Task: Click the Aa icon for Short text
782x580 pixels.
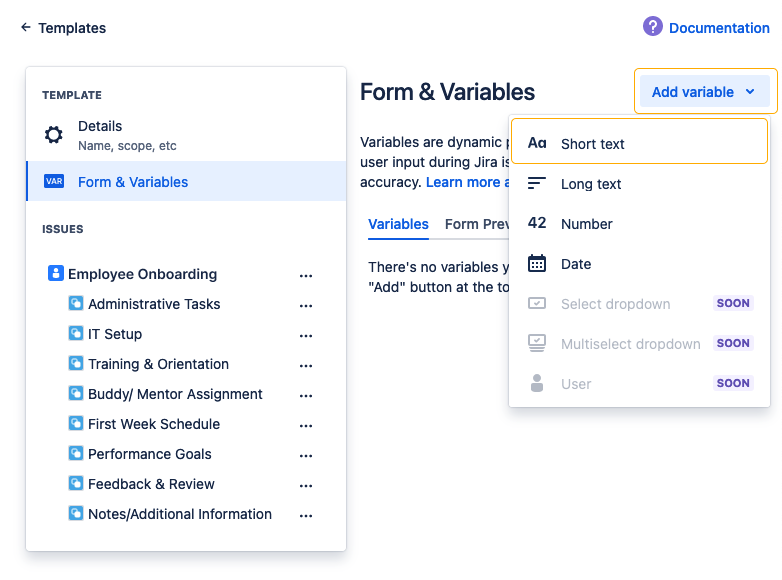Action: click(537, 144)
